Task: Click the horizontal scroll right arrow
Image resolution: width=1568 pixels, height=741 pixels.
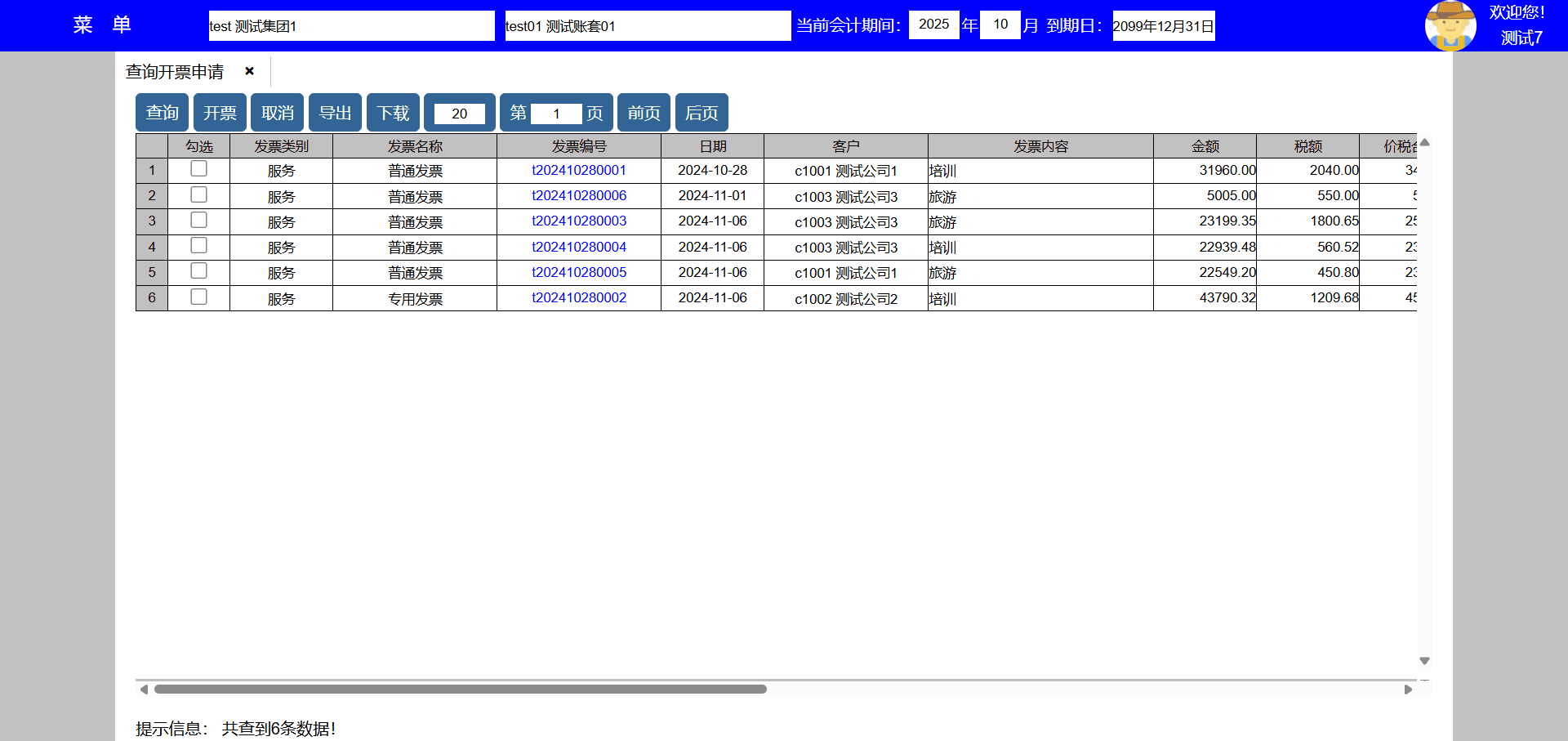Action: point(1408,690)
